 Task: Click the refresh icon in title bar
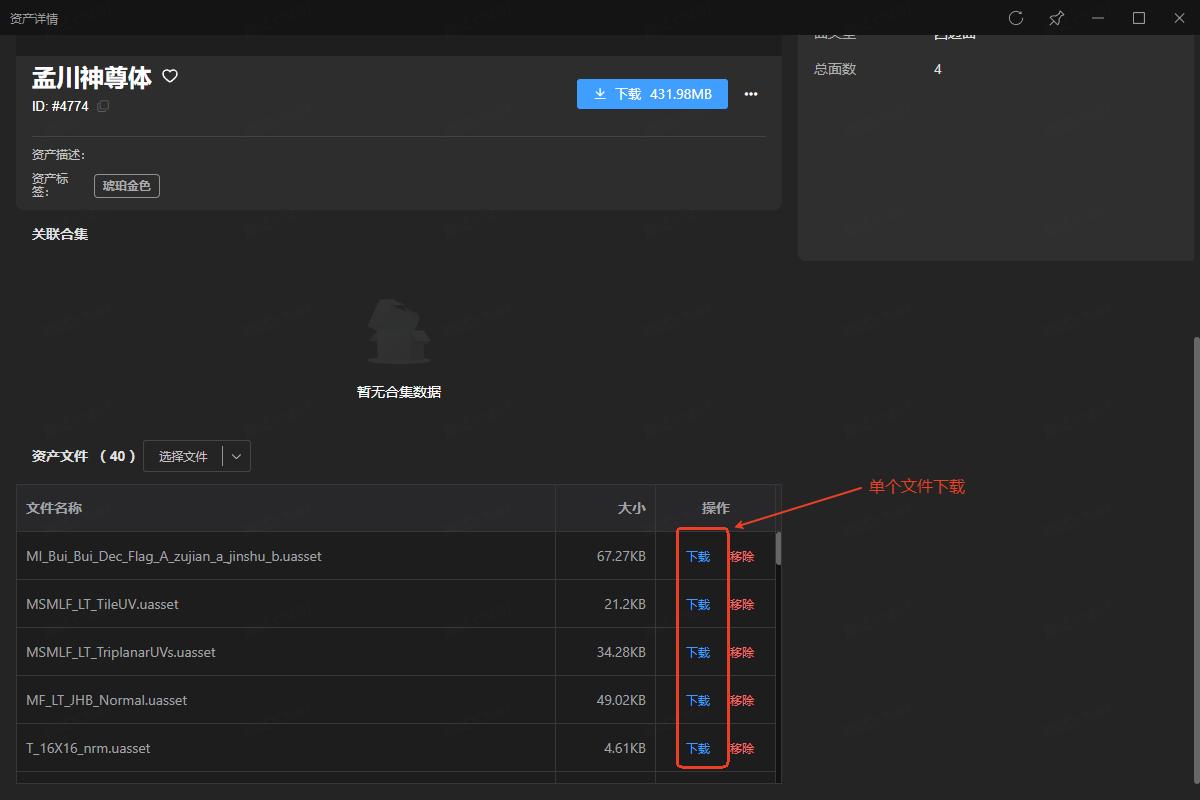click(1016, 18)
